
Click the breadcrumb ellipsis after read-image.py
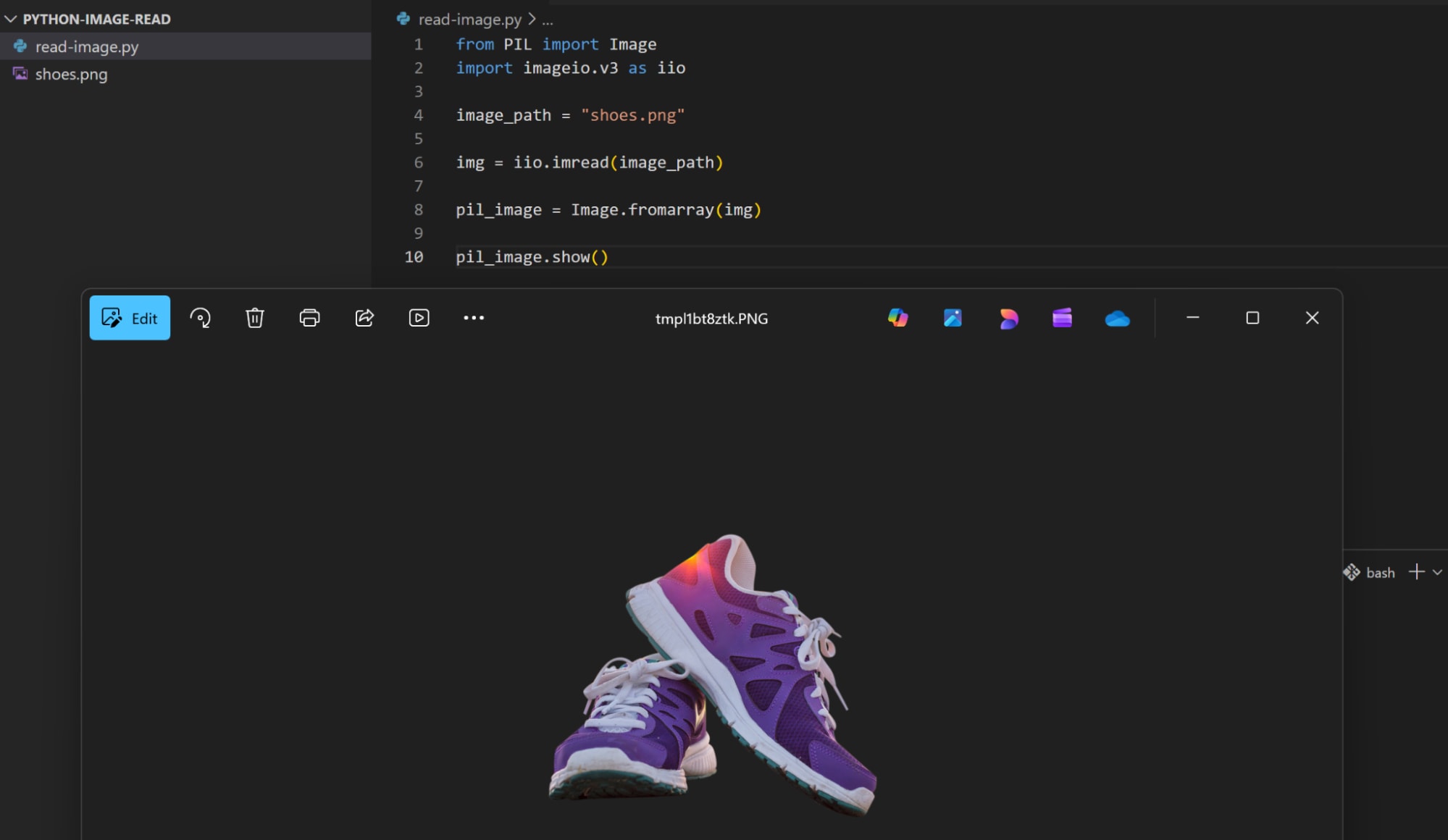[x=548, y=20]
